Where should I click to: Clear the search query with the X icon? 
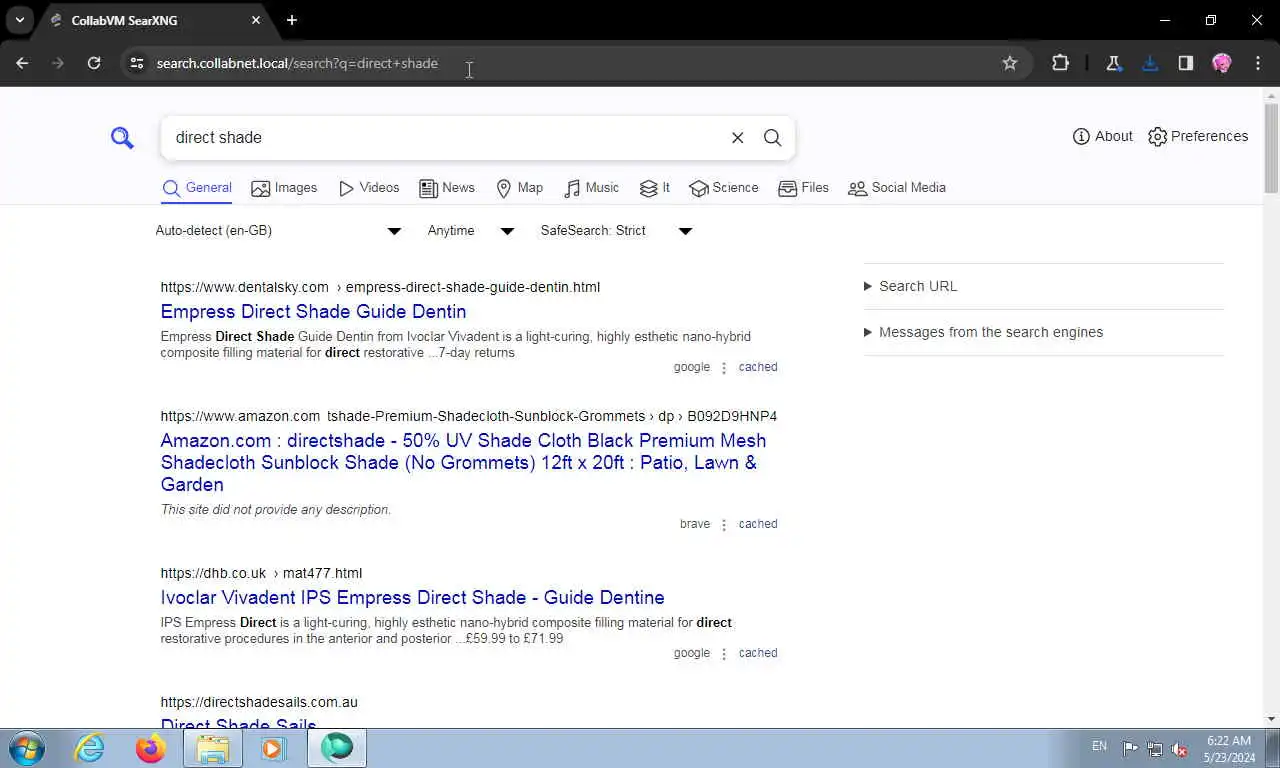(738, 138)
